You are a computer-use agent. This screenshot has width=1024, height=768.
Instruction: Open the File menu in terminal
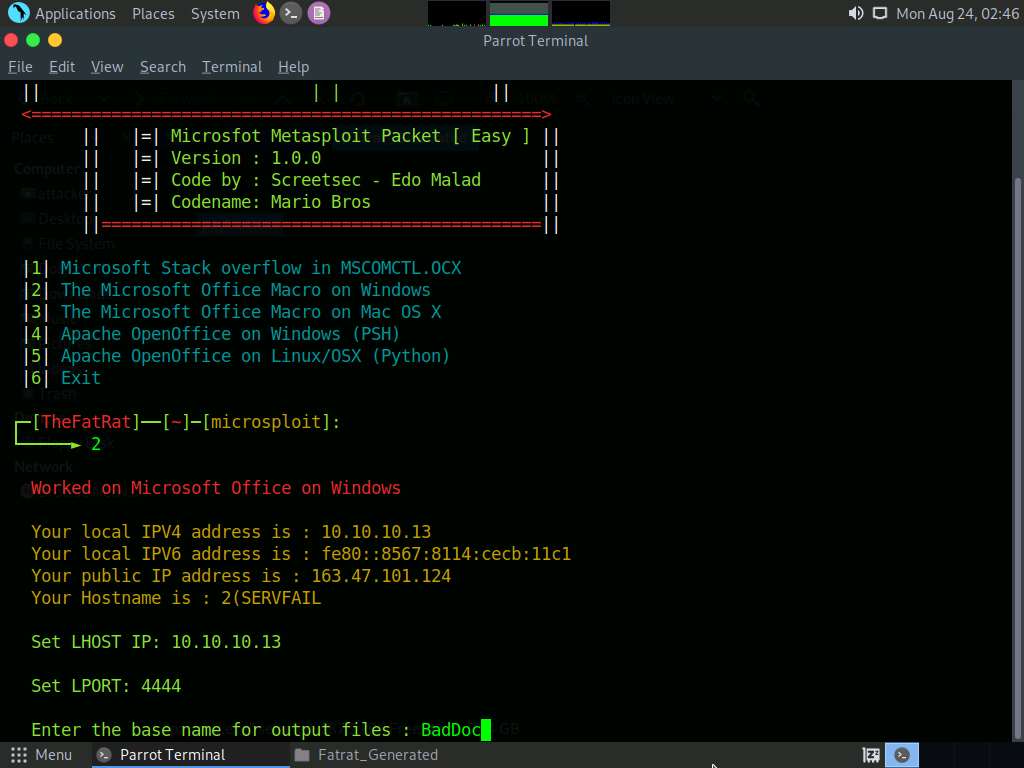pos(20,67)
